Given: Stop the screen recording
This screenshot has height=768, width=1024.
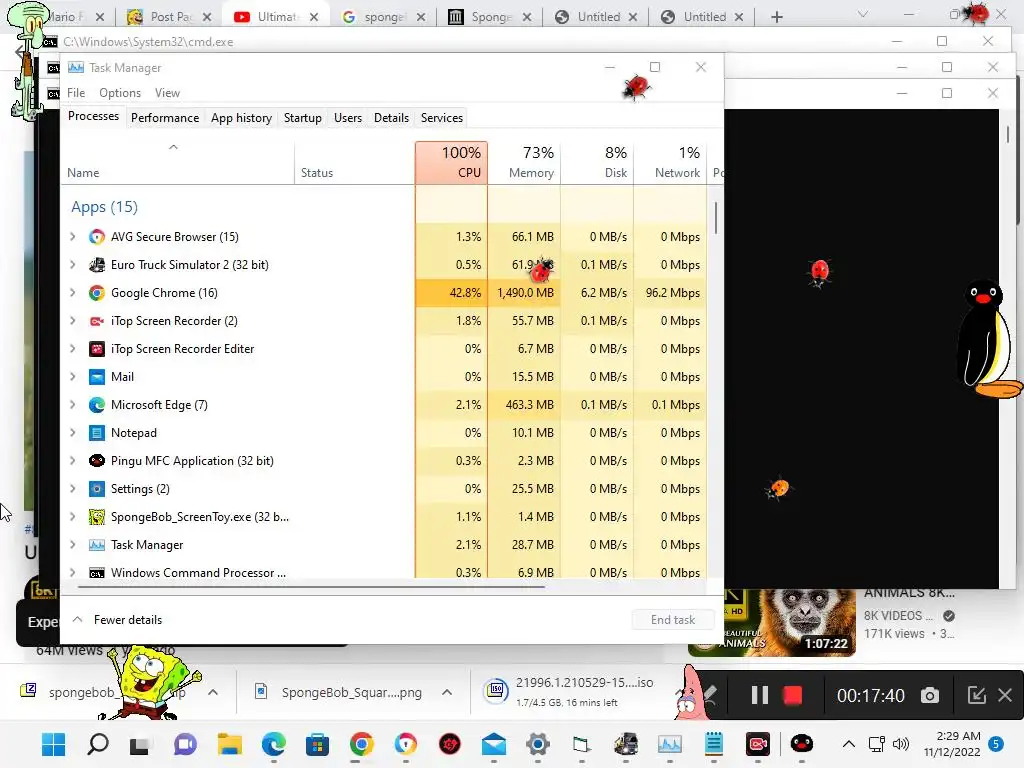Looking at the screenshot, I should (793, 696).
